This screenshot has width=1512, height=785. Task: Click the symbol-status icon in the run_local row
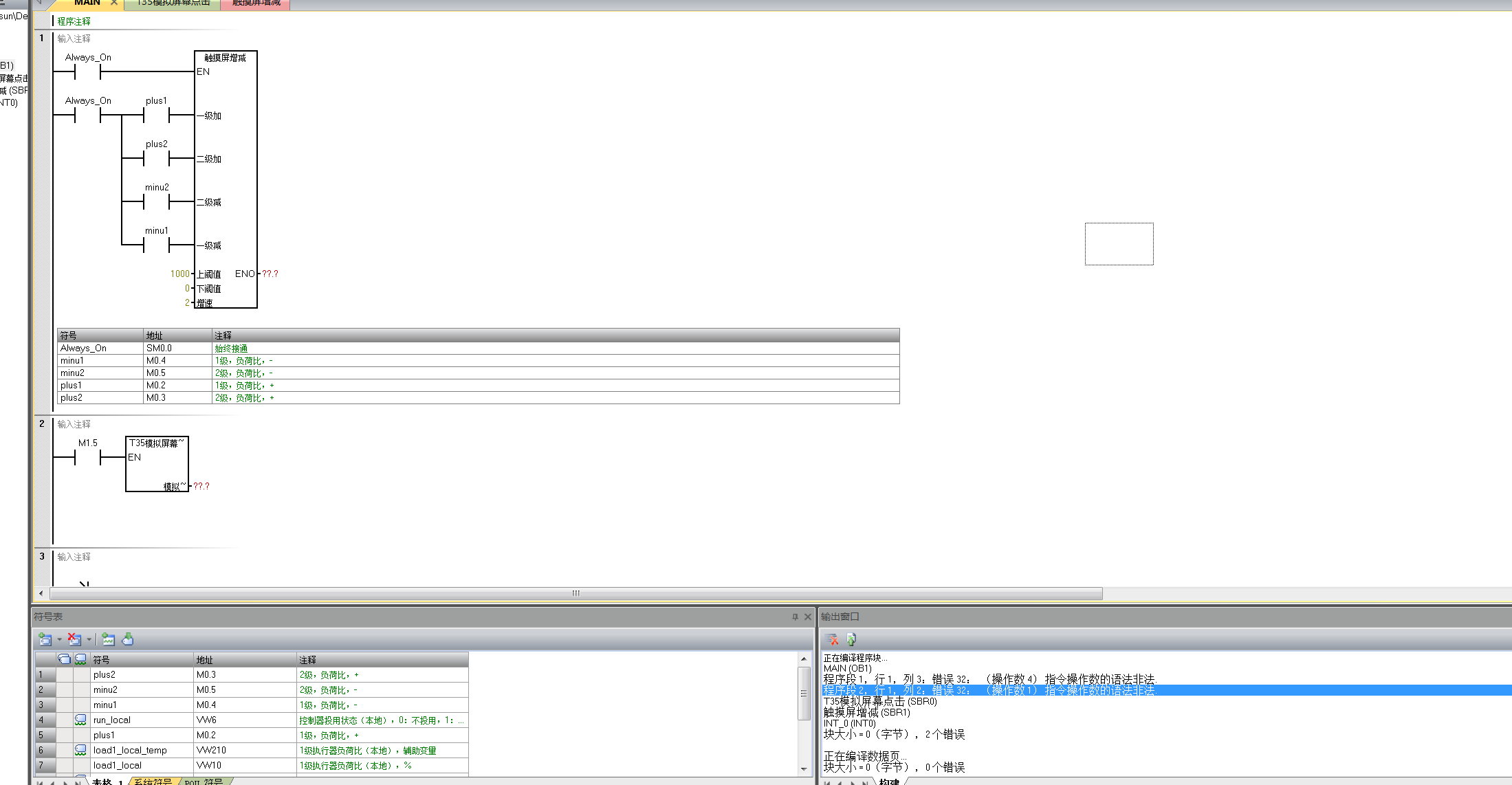tap(80, 720)
